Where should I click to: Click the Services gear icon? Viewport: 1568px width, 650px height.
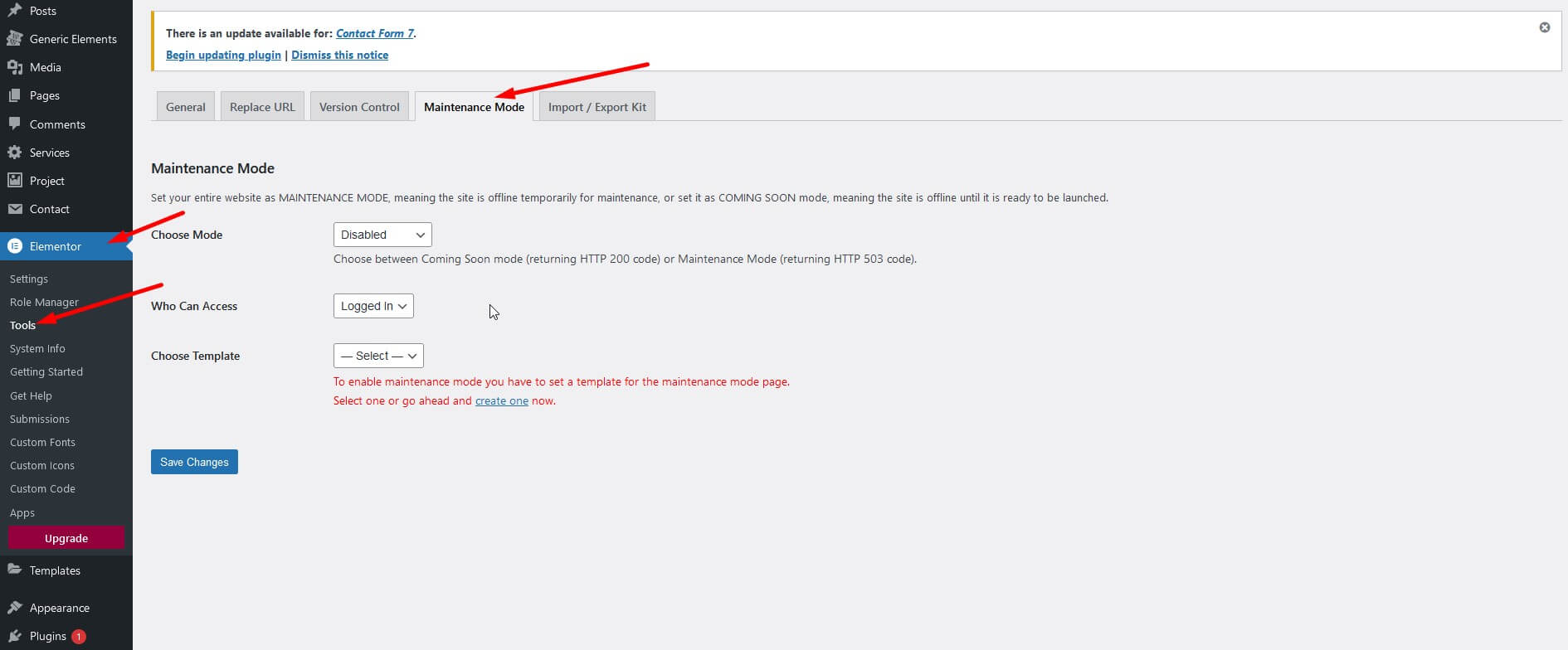(14, 153)
